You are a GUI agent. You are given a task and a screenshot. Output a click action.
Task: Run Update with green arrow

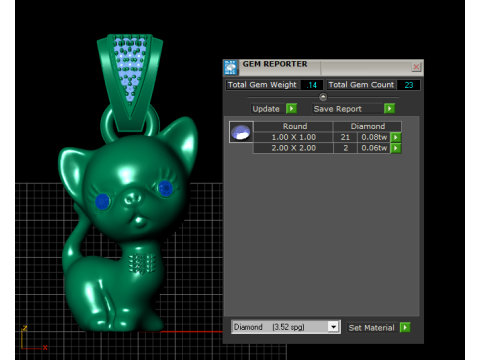click(x=291, y=109)
